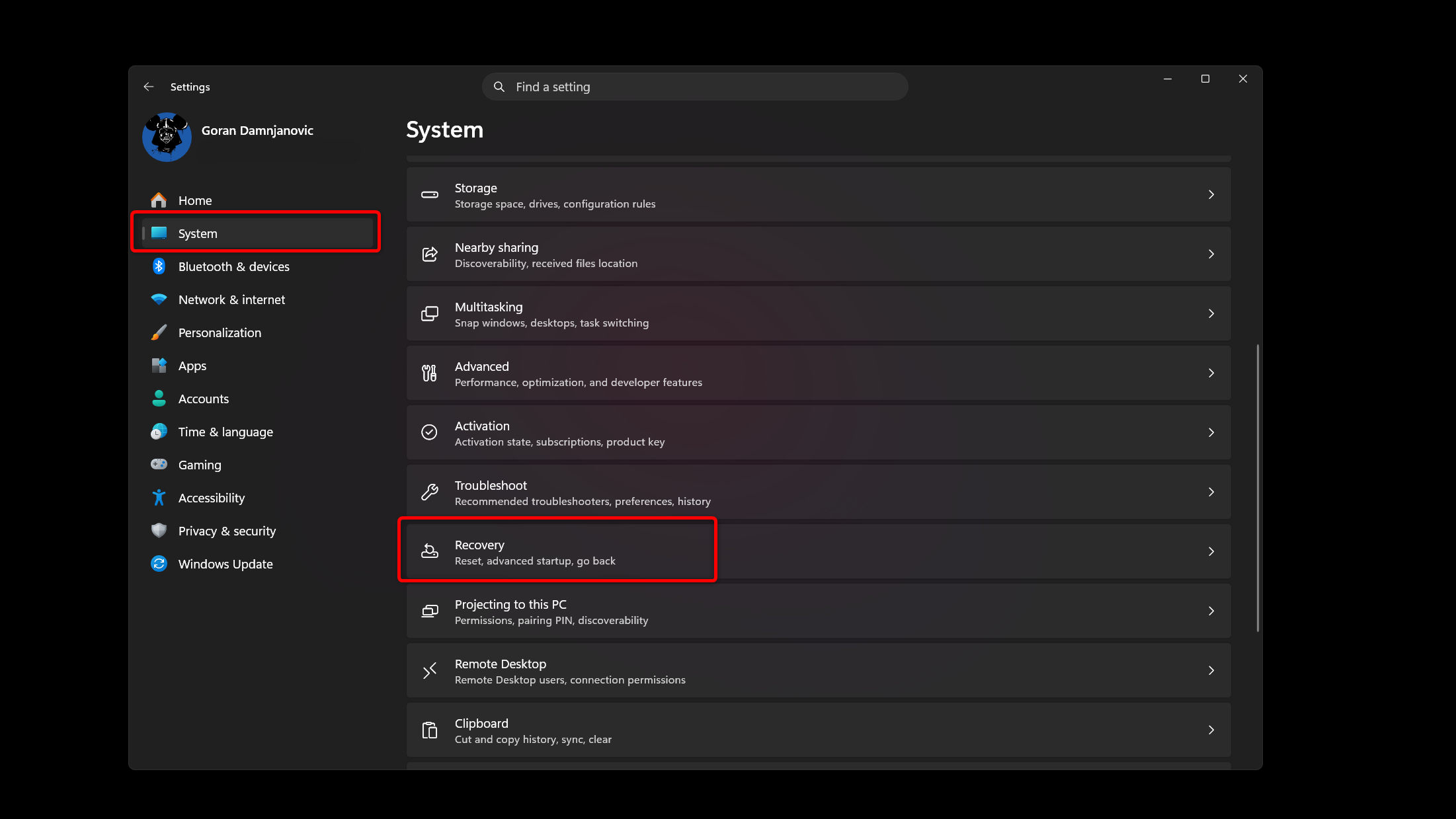The image size is (1456, 819).
Task: Click 'Discoverability, received files location' text
Action: pyautogui.click(x=546, y=264)
